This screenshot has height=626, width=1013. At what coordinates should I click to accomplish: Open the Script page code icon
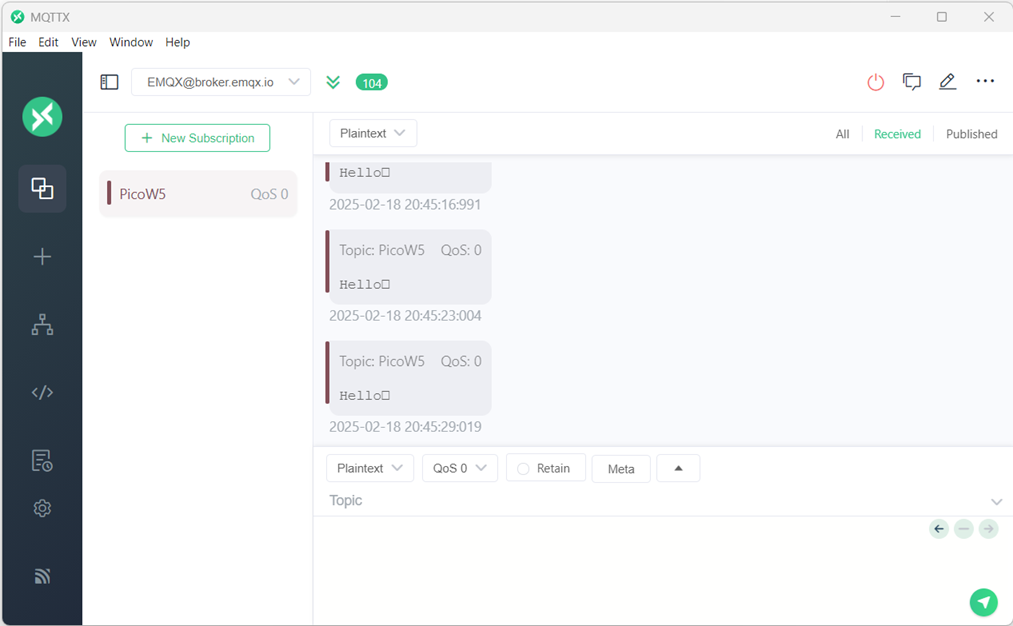[42, 392]
